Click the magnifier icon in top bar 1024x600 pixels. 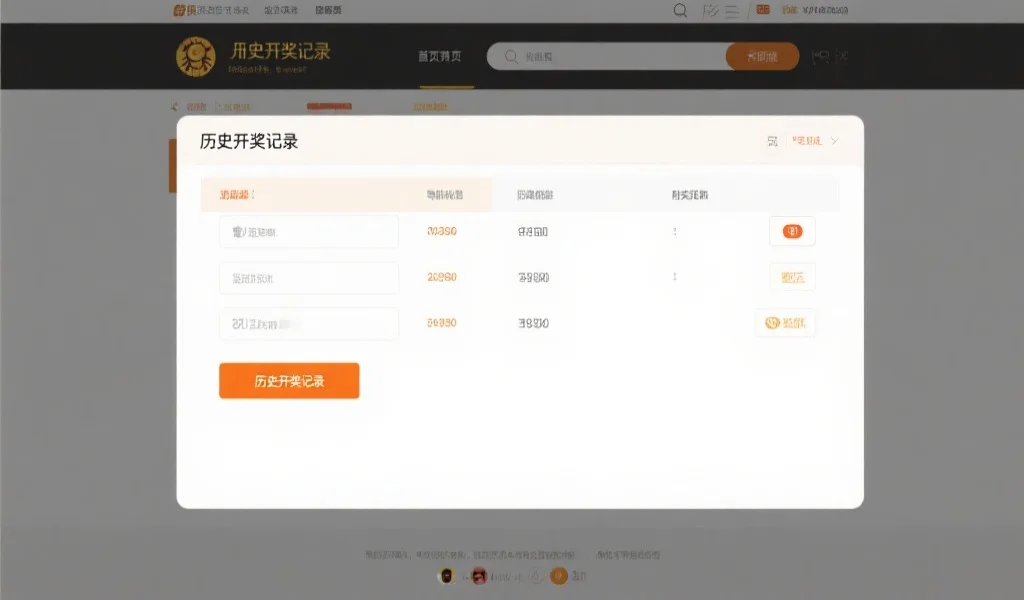680,11
